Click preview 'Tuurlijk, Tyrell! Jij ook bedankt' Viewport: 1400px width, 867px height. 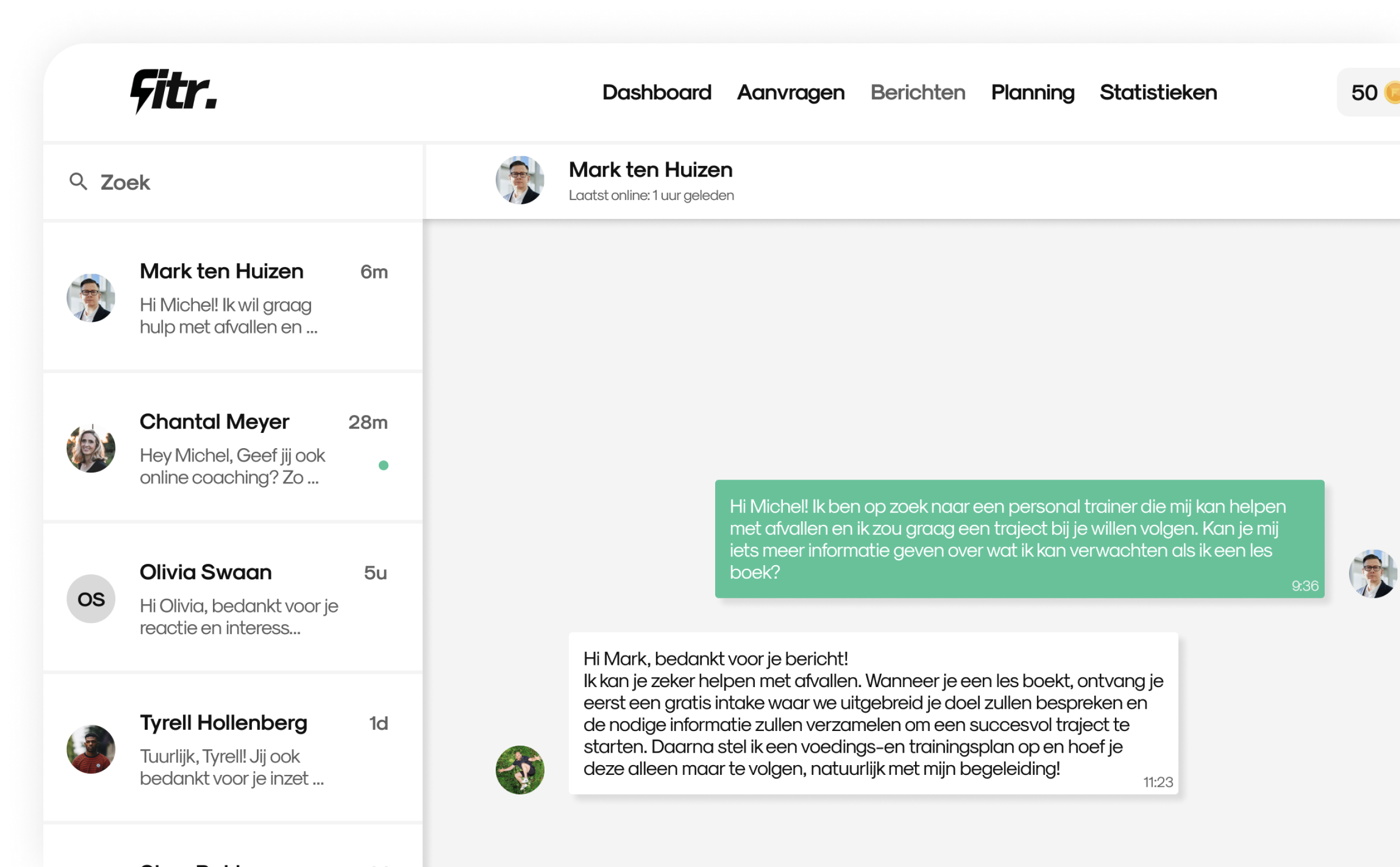pos(231,767)
